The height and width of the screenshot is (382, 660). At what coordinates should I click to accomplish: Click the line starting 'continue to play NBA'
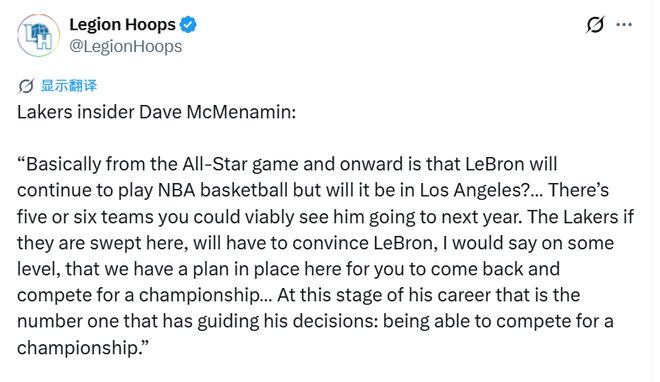pos(313,190)
